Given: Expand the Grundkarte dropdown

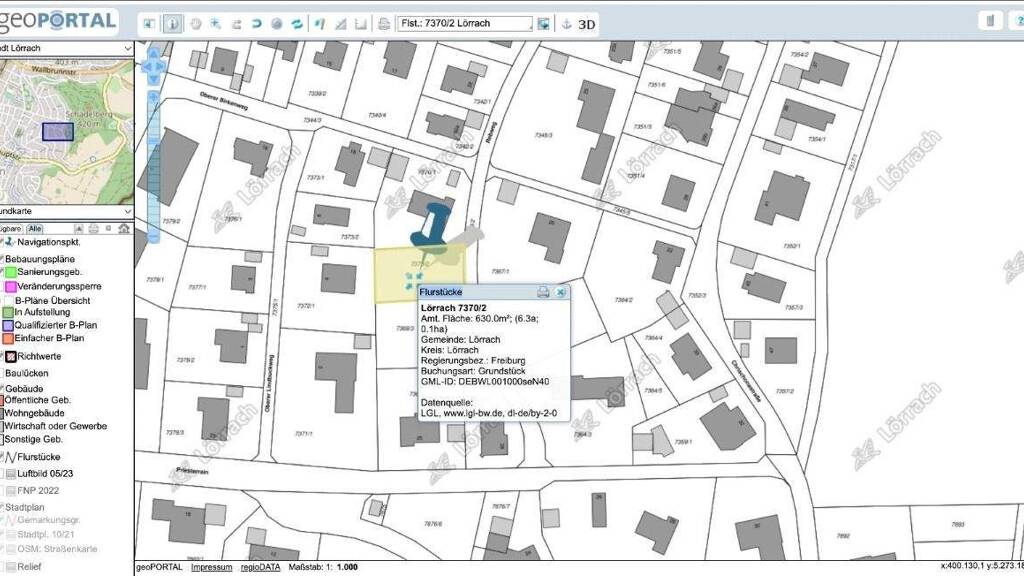Looking at the screenshot, I should (66, 211).
